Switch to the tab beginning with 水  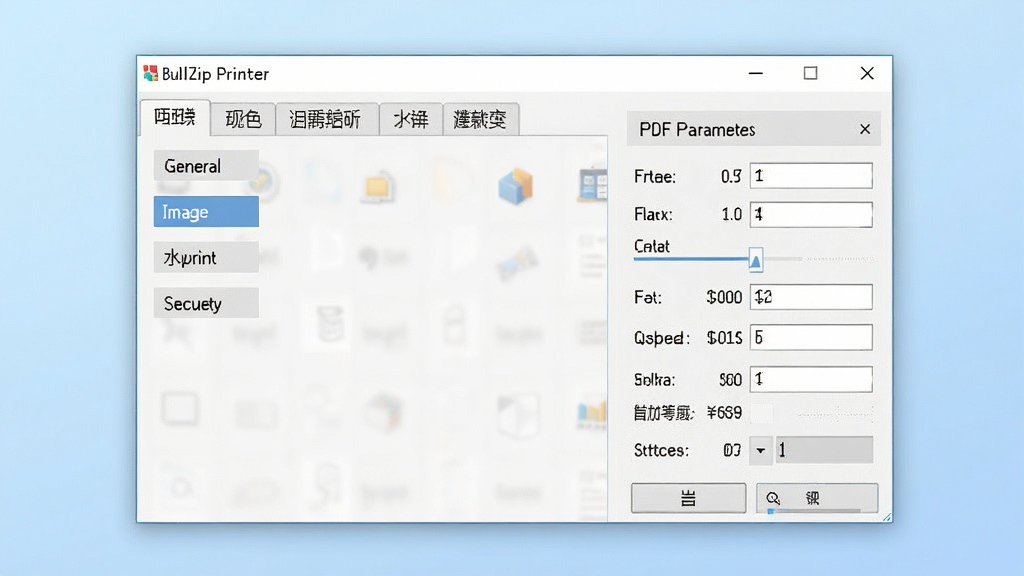[411, 119]
